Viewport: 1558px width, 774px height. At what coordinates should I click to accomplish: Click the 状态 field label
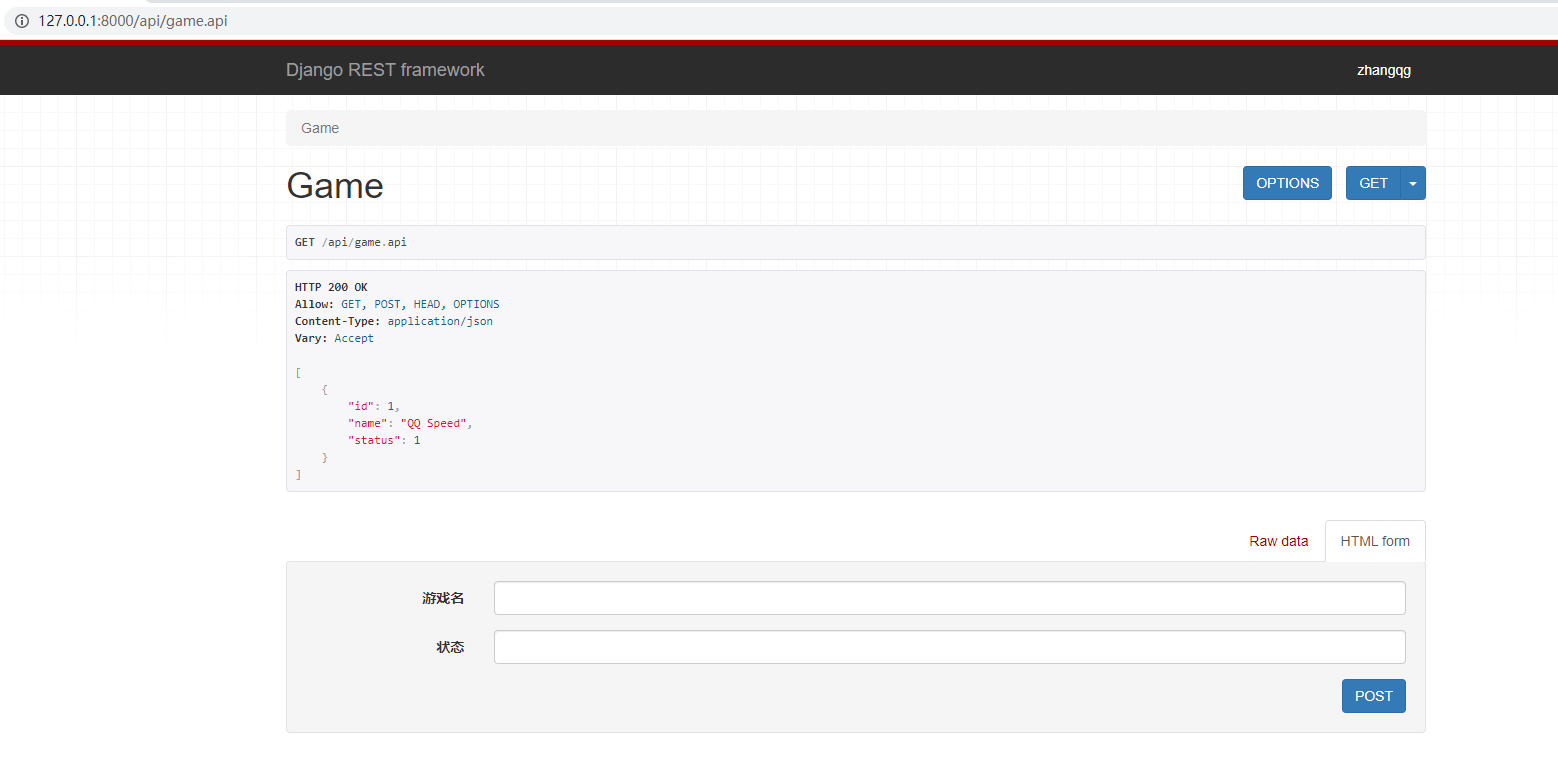coord(450,647)
